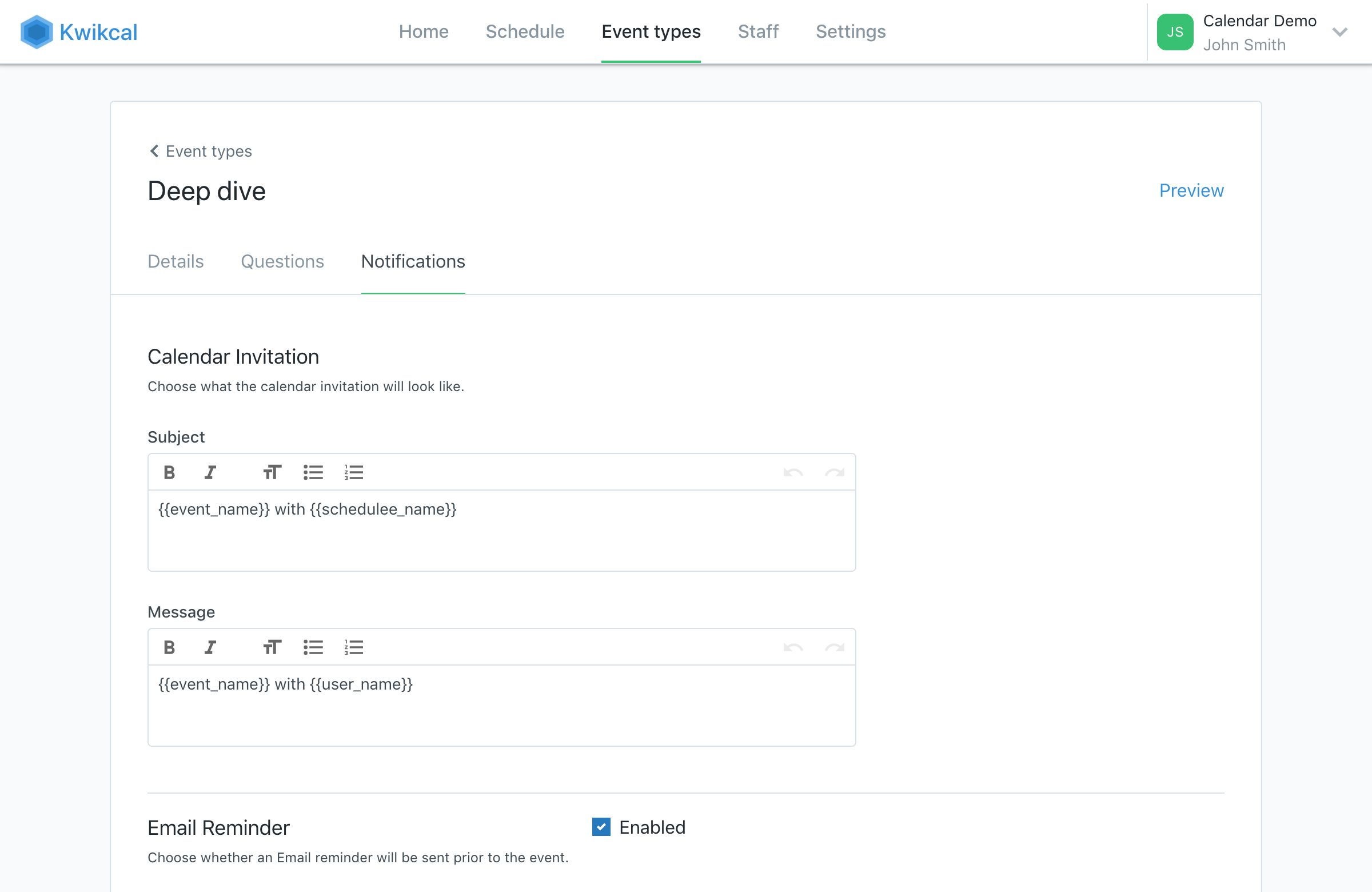The image size is (1372, 892).
Task: Switch to the Questions tab
Action: (x=282, y=261)
